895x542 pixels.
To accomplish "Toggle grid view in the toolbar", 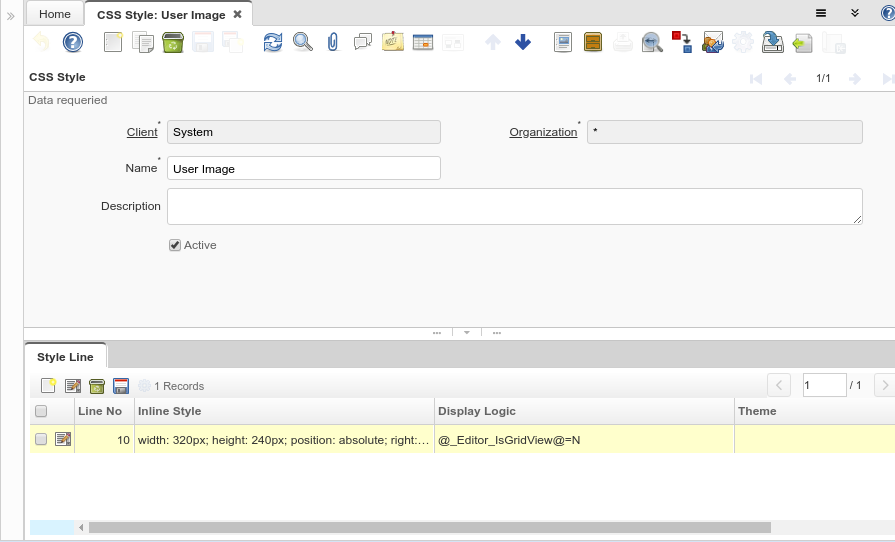I will [x=422, y=42].
